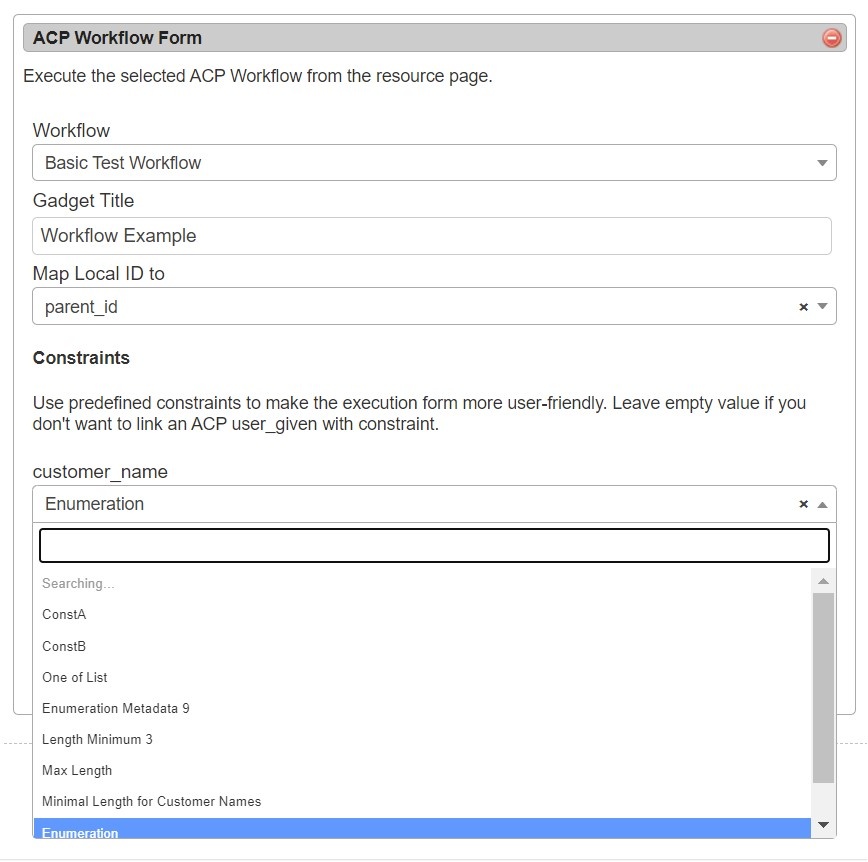Click the Gadget Title text field
This screenshot has width=868, height=862.
(x=432, y=236)
